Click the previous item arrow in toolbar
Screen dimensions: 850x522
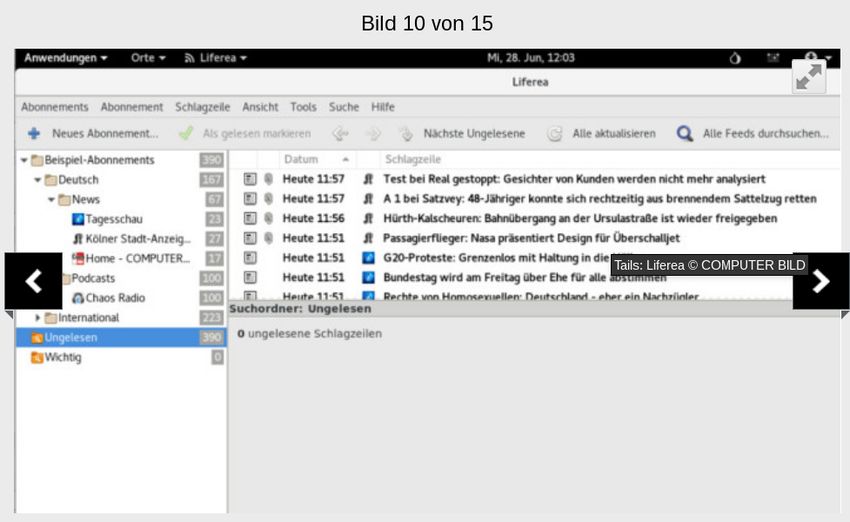pos(340,133)
